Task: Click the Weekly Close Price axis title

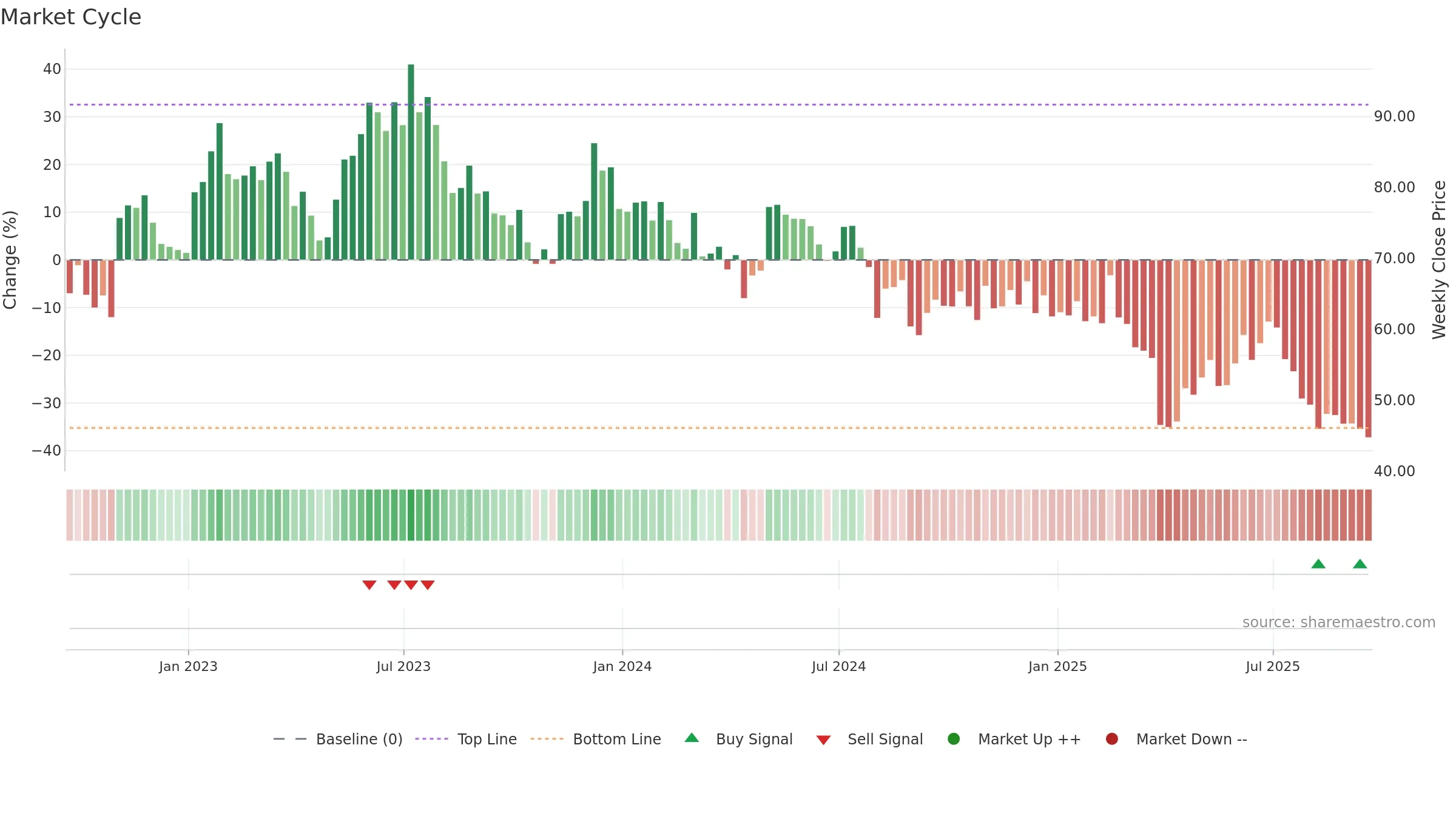Action: point(1439,260)
